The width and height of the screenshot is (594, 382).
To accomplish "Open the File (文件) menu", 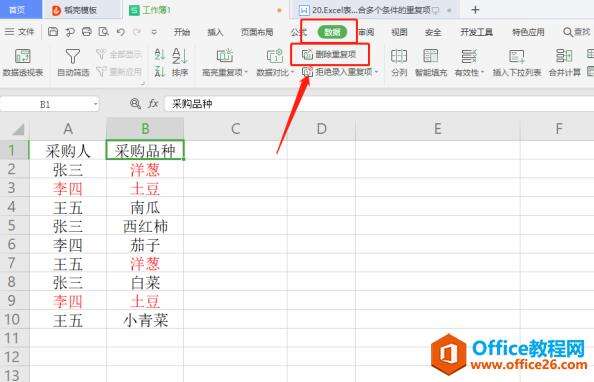I will (x=20, y=32).
